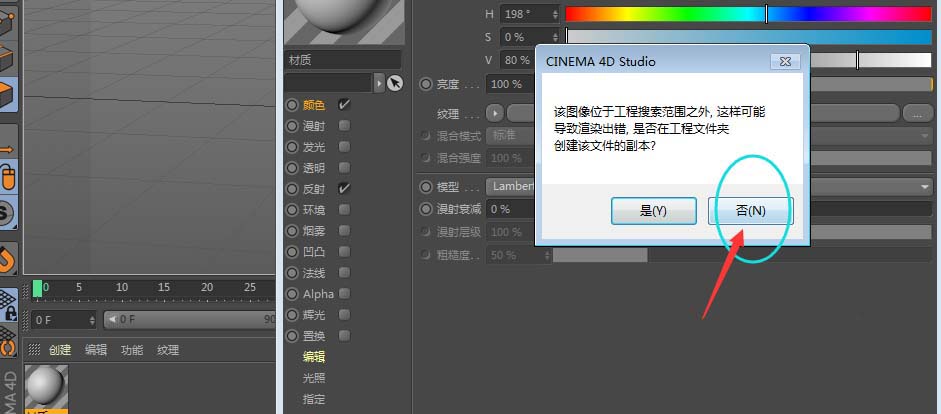Disable the 反射 channel checkbox
This screenshot has height=414, width=941.
pos(344,188)
